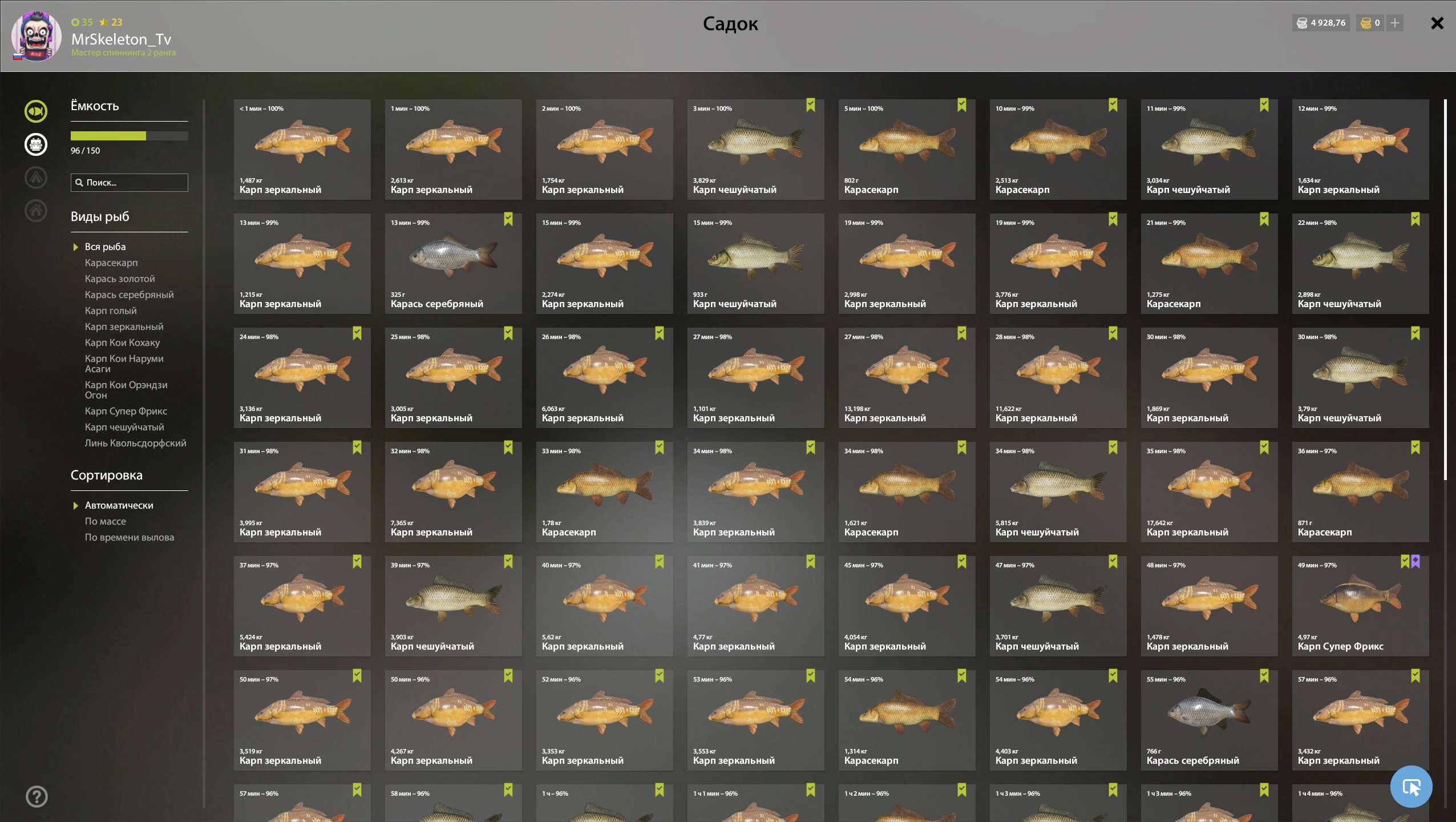
Task: Click the capacity bar 96 / 150
Action: tap(130, 136)
